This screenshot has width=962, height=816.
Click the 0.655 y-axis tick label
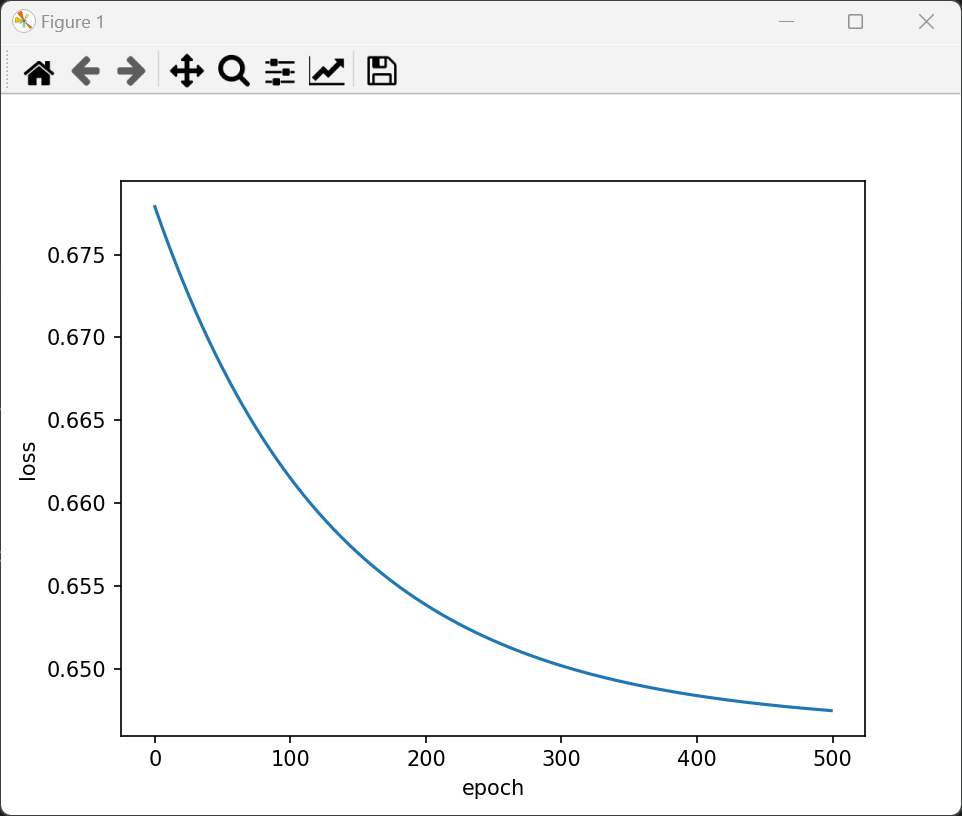pos(76,587)
